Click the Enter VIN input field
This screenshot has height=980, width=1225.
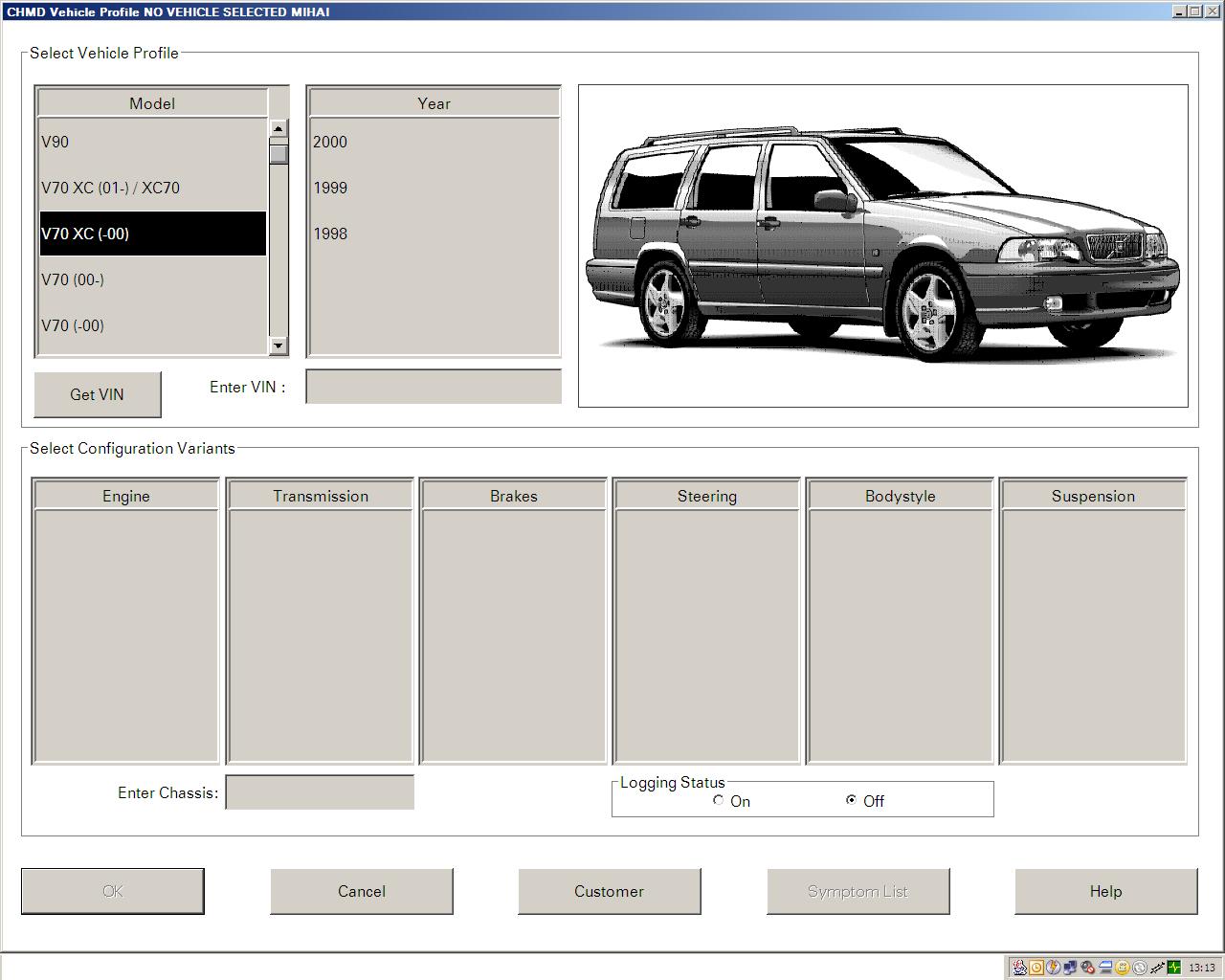point(434,387)
